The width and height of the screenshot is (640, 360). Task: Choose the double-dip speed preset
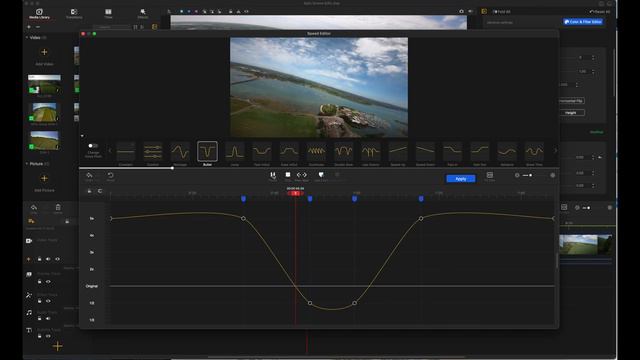pyautogui.click(x=344, y=152)
